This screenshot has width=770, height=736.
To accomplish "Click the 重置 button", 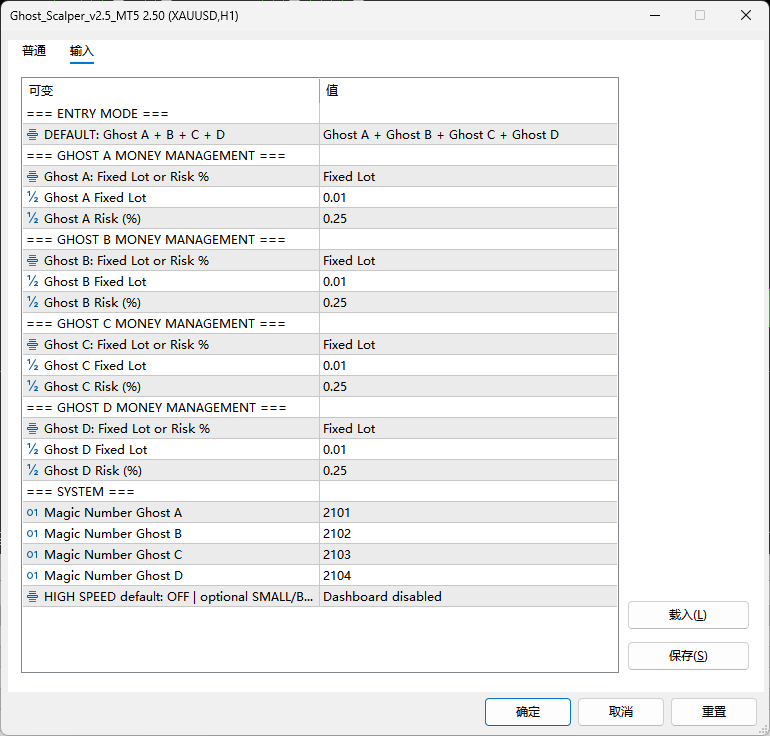I will (x=714, y=712).
